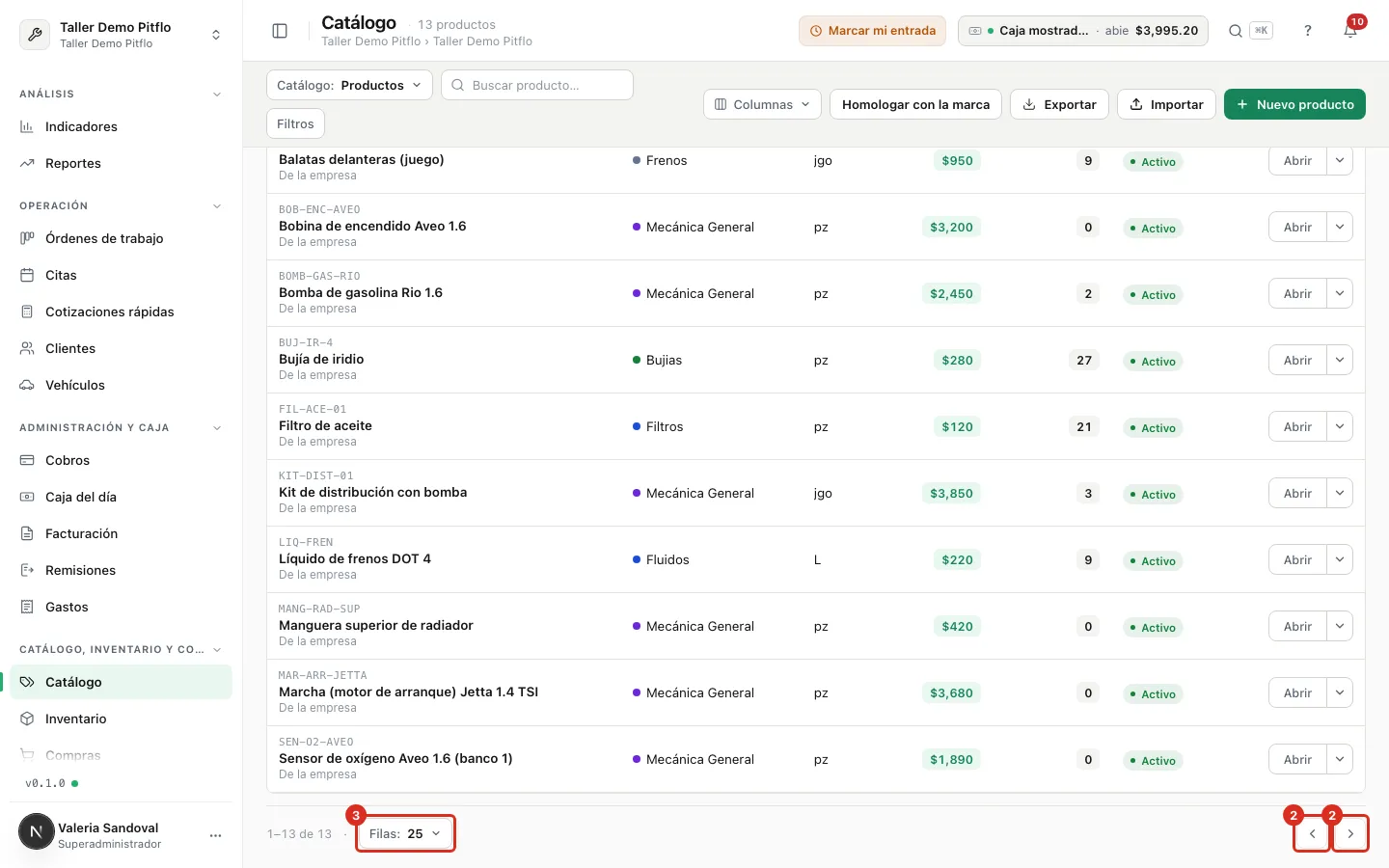Open the Taller Demo Pitflo workspace switcher
This screenshot has width=1389, height=868.
tap(121, 35)
